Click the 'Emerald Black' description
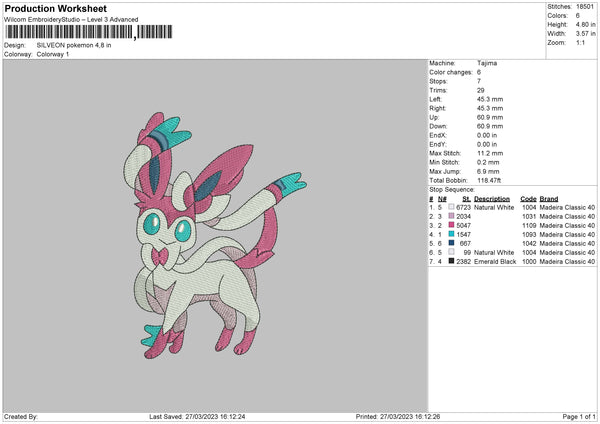This screenshot has width=600, height=424. (495, 261)
